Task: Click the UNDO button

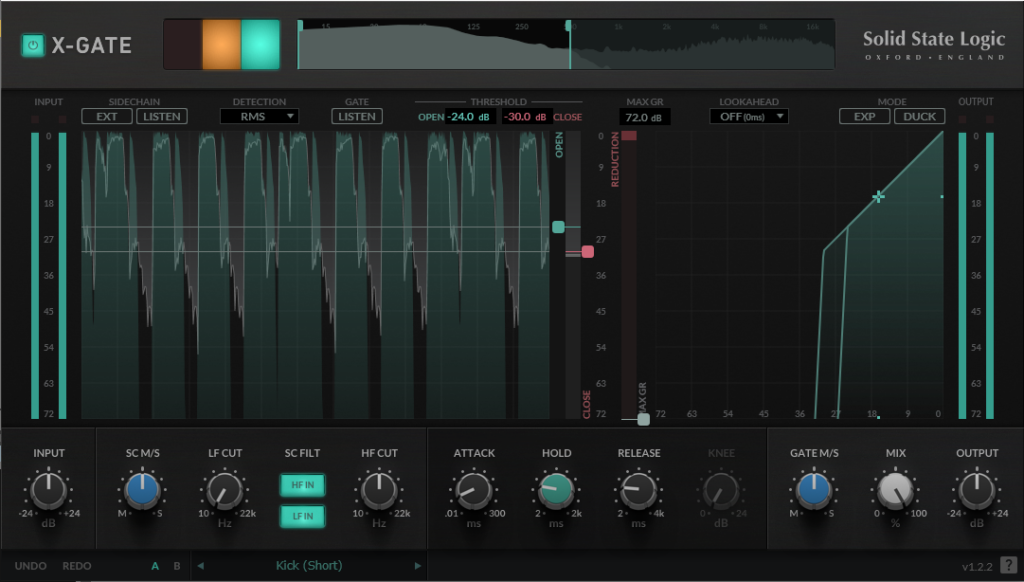Action: (31, 566)
